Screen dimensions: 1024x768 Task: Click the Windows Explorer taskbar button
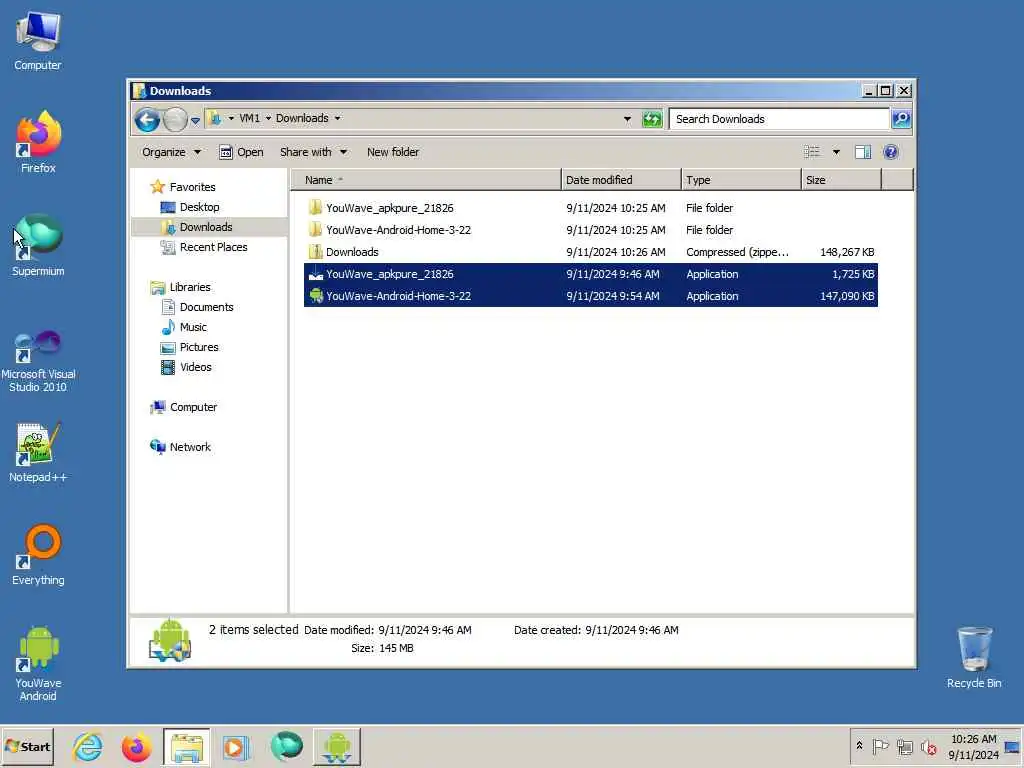tap(187, 746)
